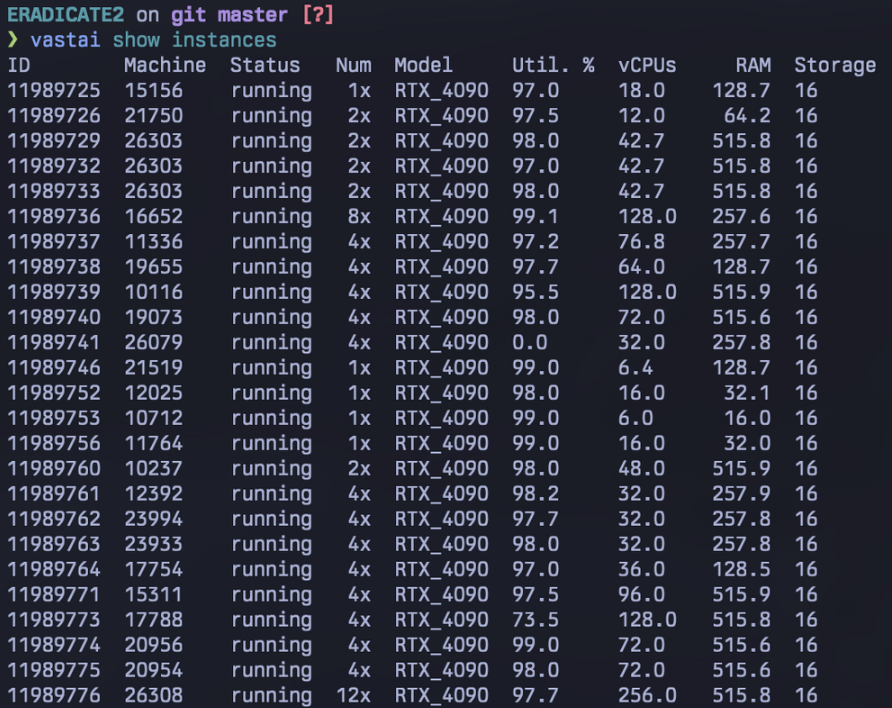
Task: Click the vastai command word
Action: (65, 40)
